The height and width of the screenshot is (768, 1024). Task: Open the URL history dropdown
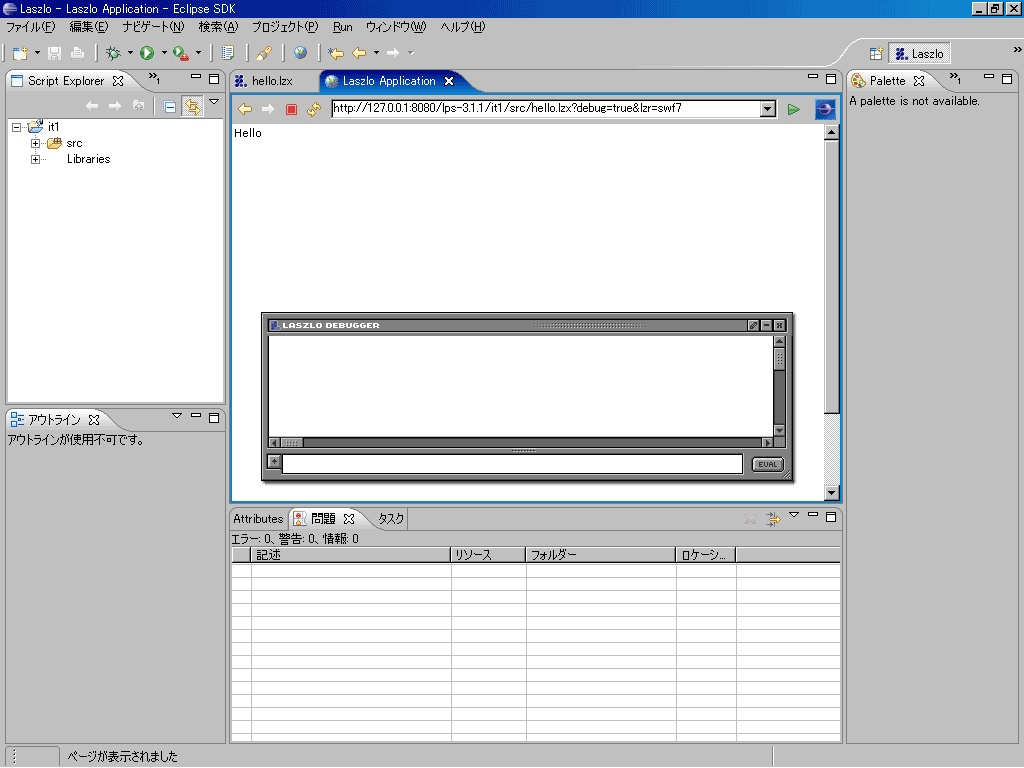pos(768,108)
